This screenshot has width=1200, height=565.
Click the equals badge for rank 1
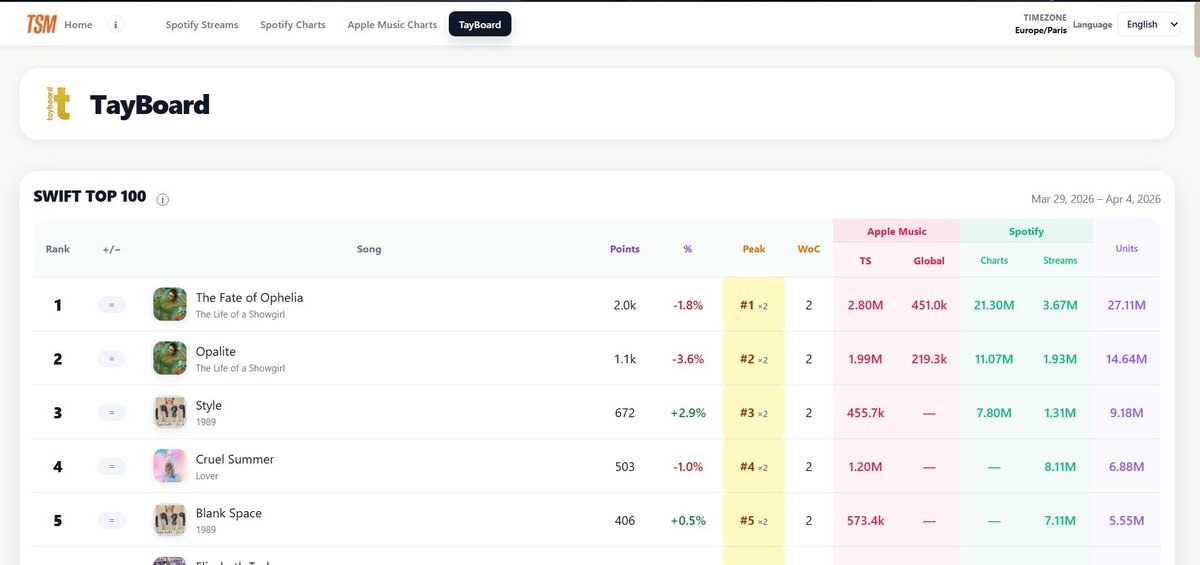point(112,305)
